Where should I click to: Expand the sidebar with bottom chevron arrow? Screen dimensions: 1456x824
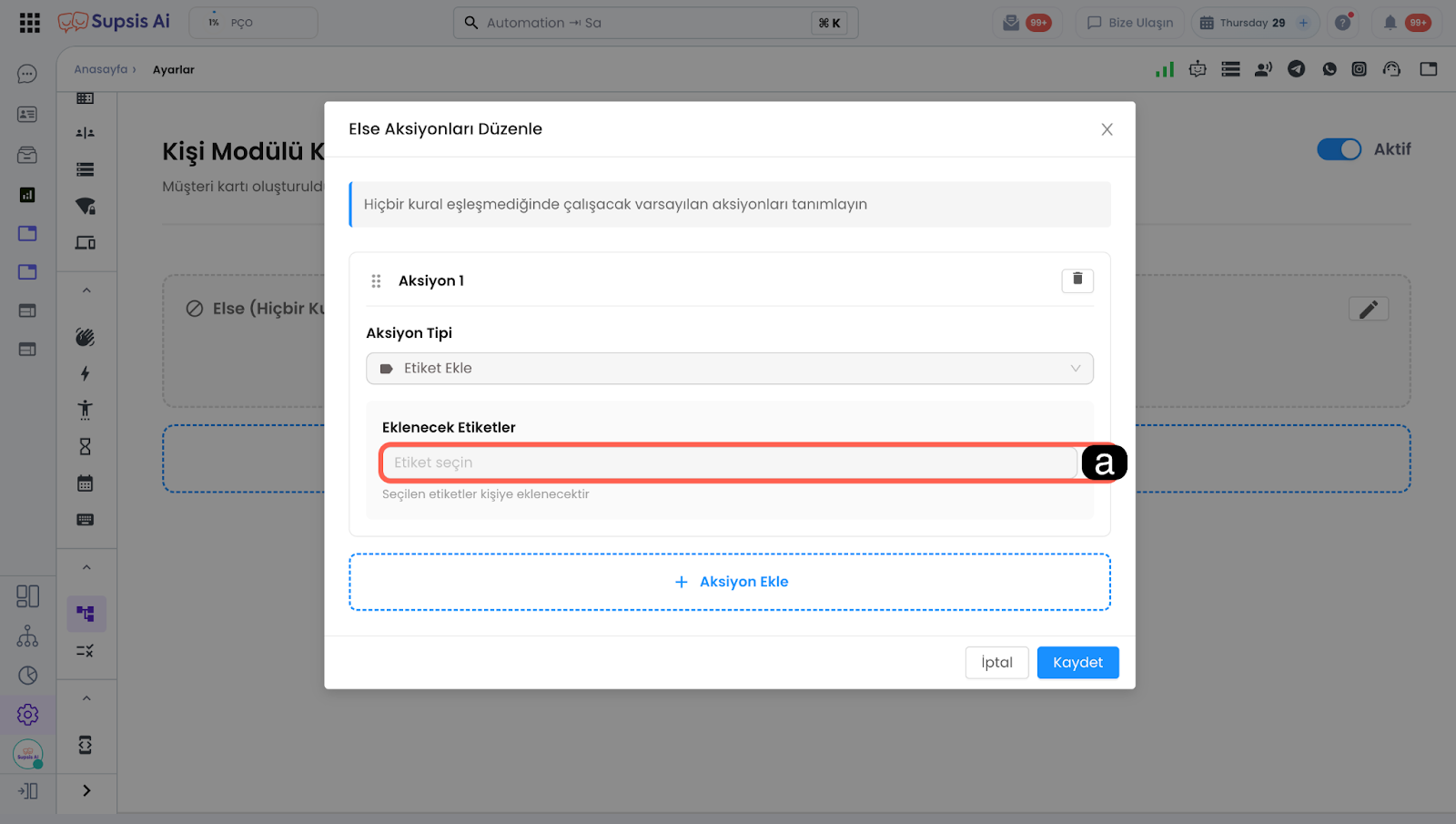tap(86, 790)
